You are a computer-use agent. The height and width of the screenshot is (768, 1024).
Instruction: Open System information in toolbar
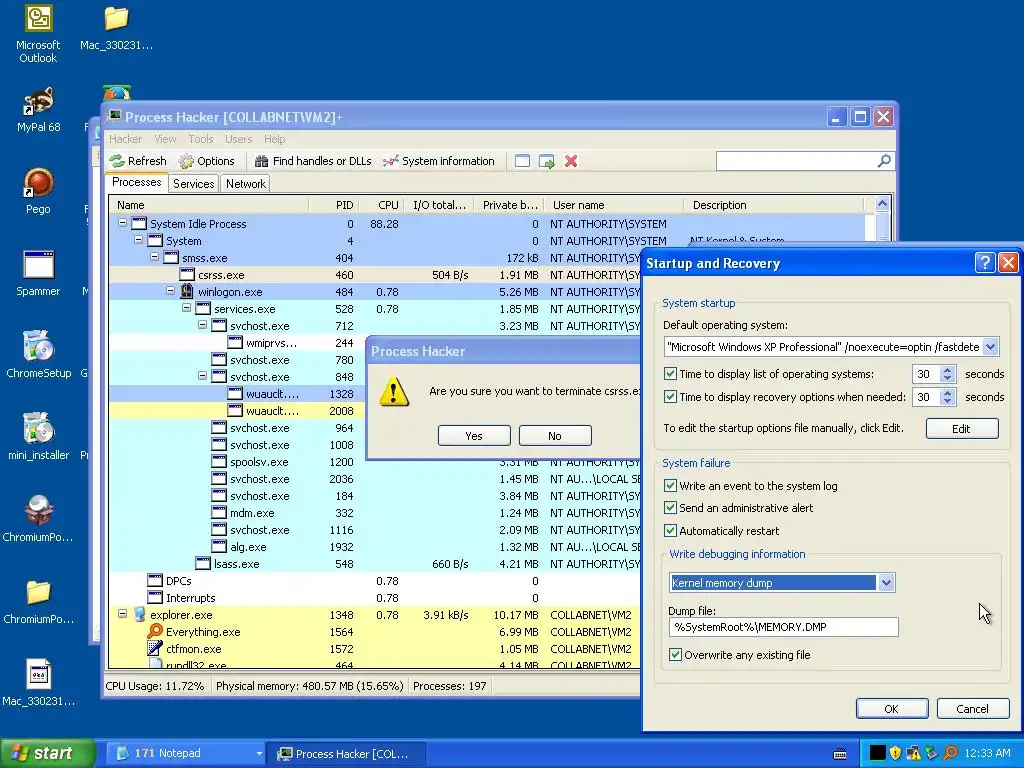coord(439,161)
